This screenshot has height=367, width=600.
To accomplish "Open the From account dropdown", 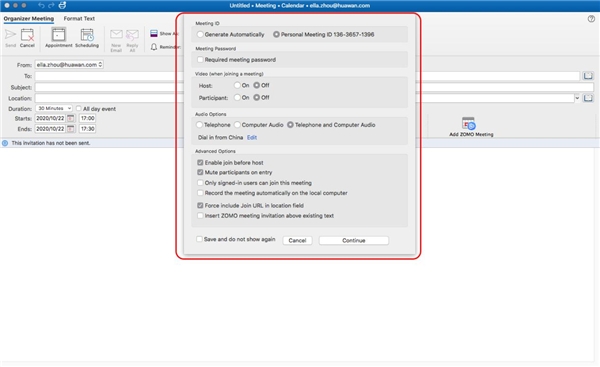I will [x=69, y=65].
